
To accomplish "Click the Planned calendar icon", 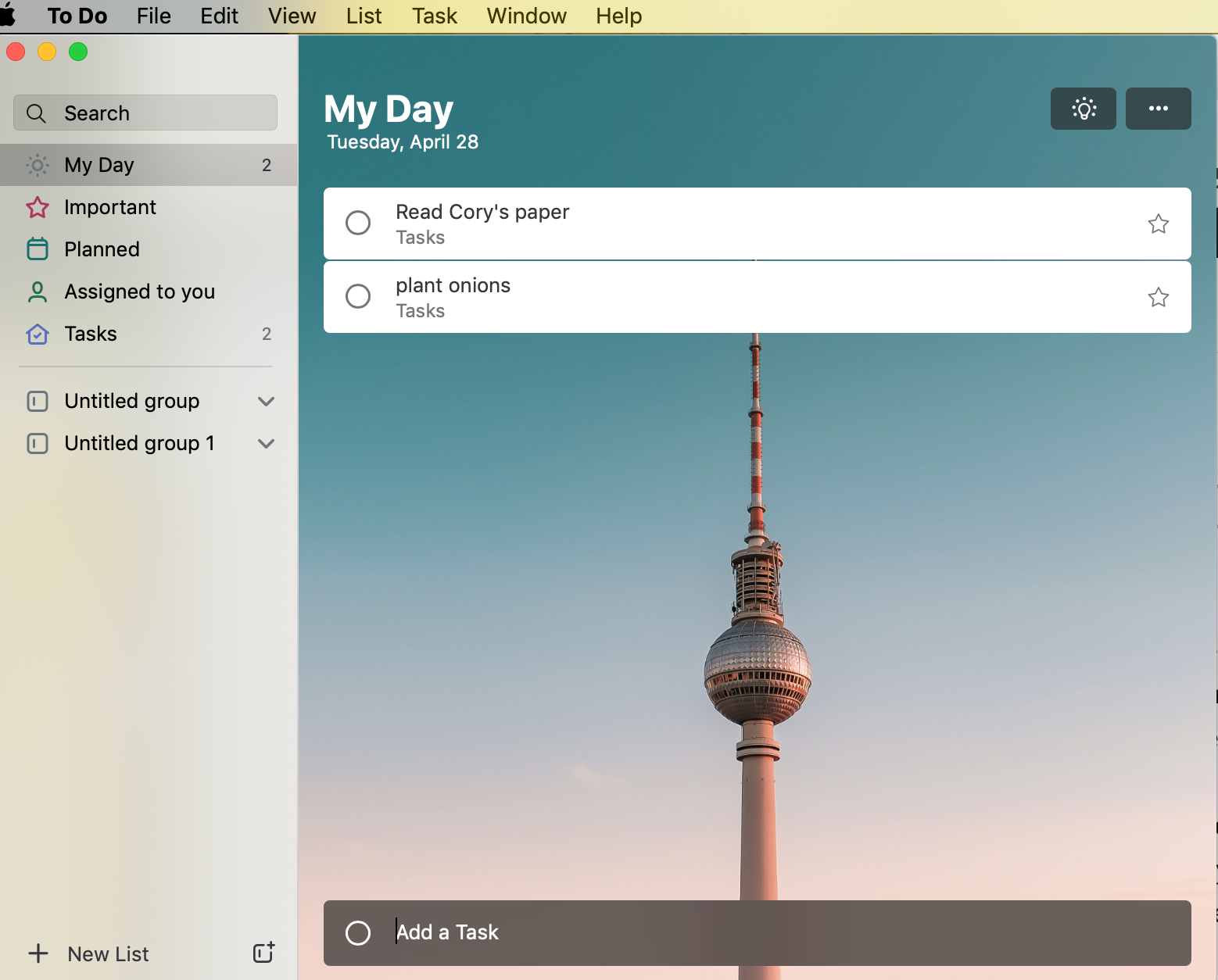I will 38,249.
